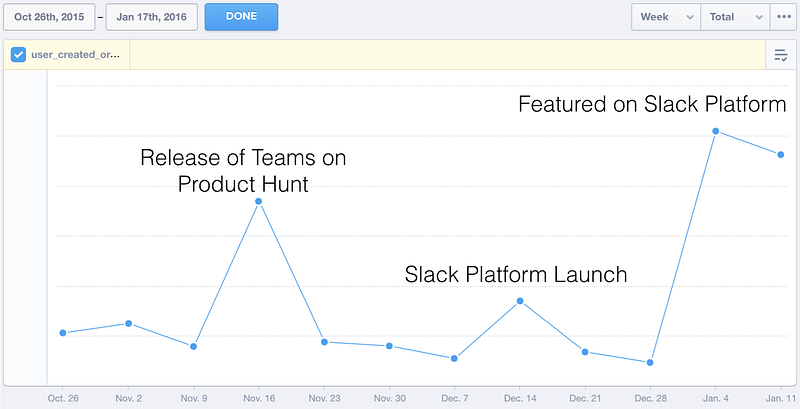800x409 pixels.
Task: Click the checklist icon on the legend bar
Action: click(781, 55)
